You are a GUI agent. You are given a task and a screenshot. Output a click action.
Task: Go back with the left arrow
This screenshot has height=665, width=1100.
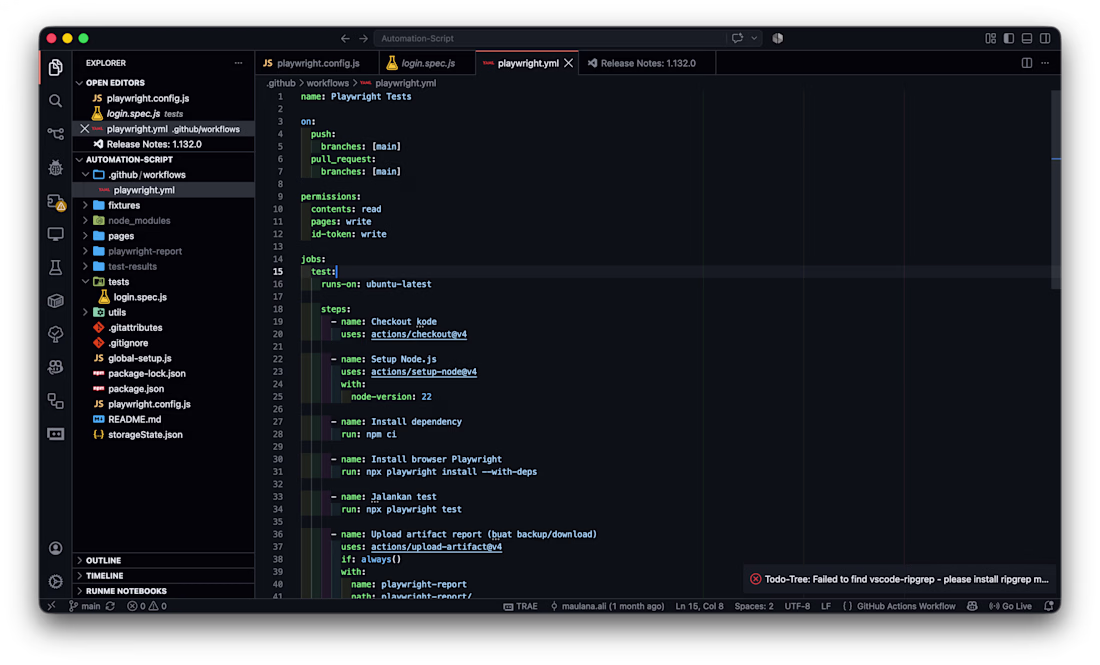coord(345,39)
